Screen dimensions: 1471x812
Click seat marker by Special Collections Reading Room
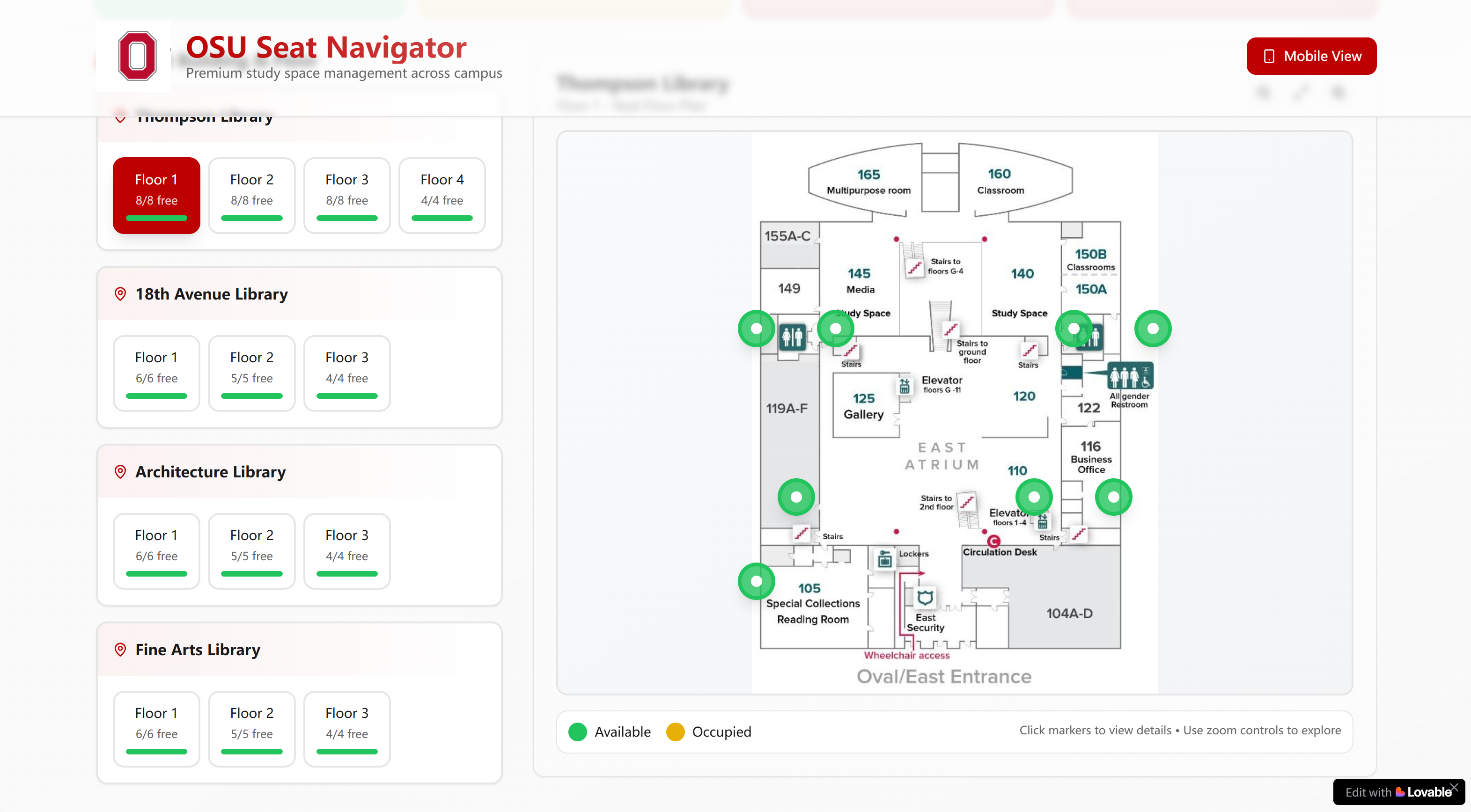756,581
